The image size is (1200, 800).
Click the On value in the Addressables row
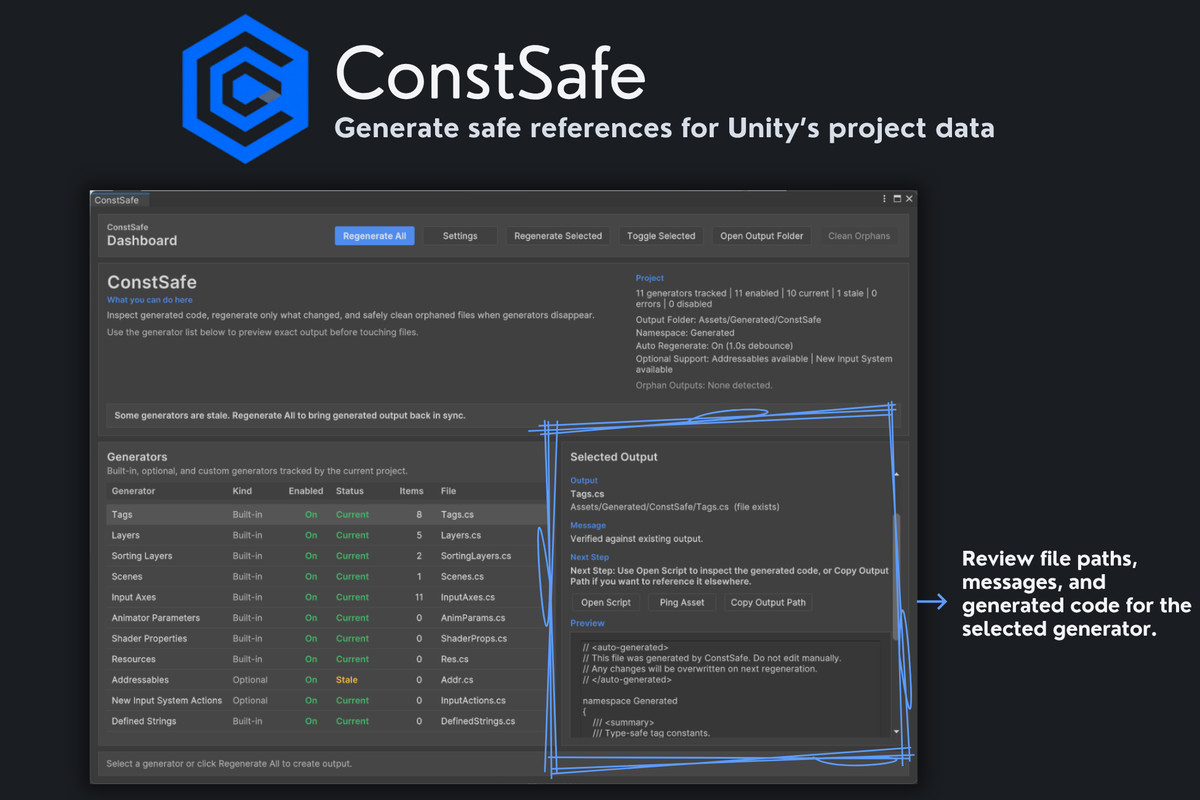311,680
